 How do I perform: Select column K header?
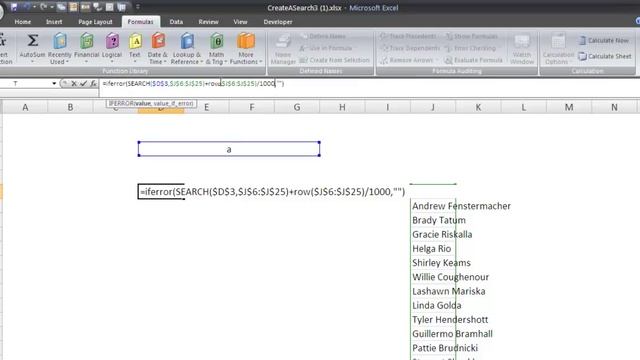(478, 107)
